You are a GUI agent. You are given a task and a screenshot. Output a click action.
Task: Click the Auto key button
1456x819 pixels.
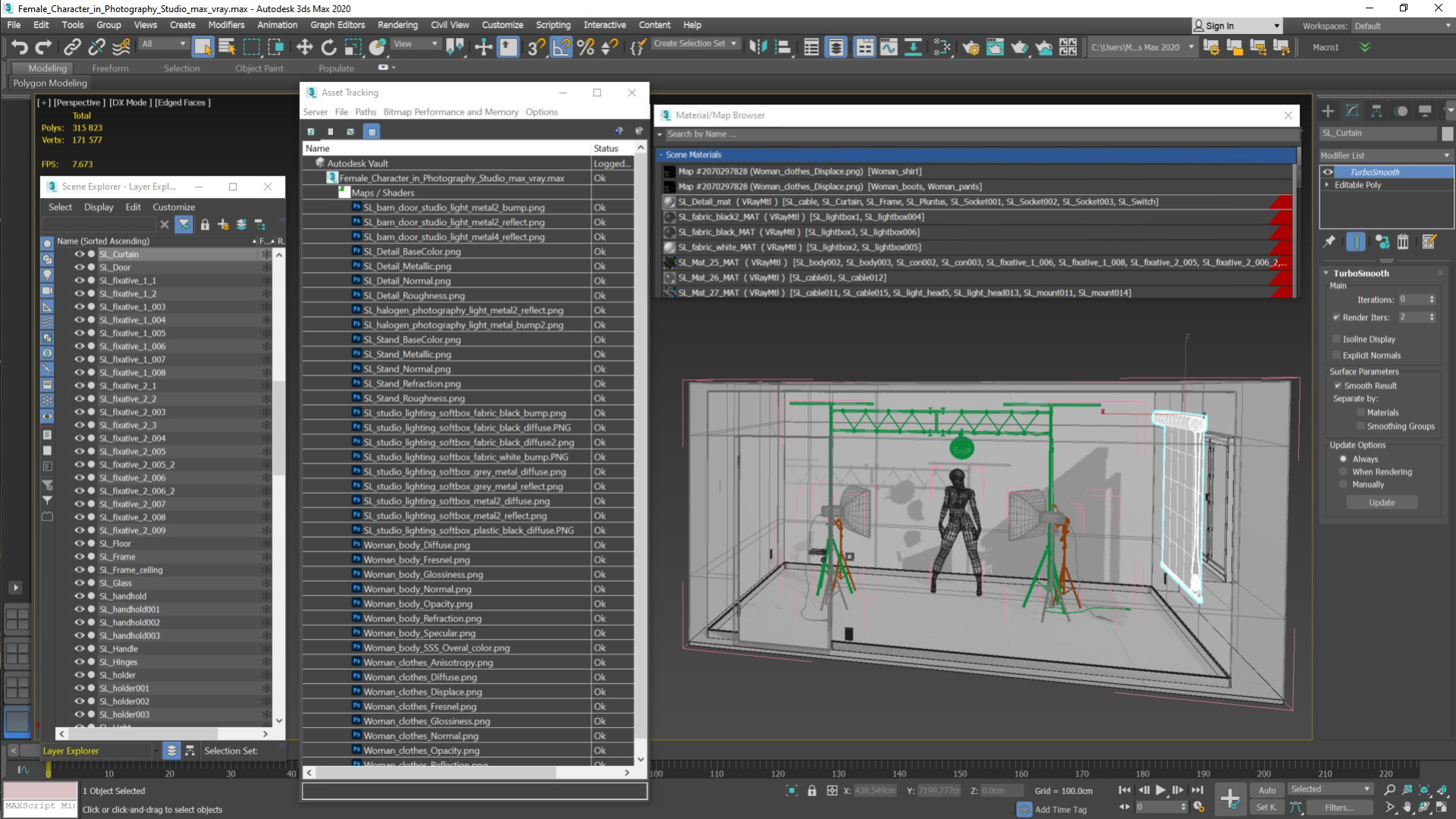1267,790
